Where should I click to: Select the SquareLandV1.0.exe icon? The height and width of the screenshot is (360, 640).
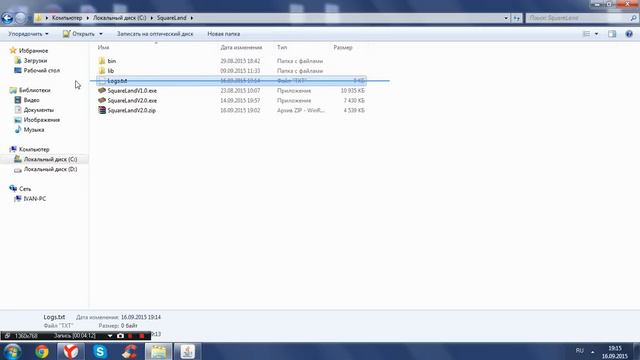[x=102, y=91]
